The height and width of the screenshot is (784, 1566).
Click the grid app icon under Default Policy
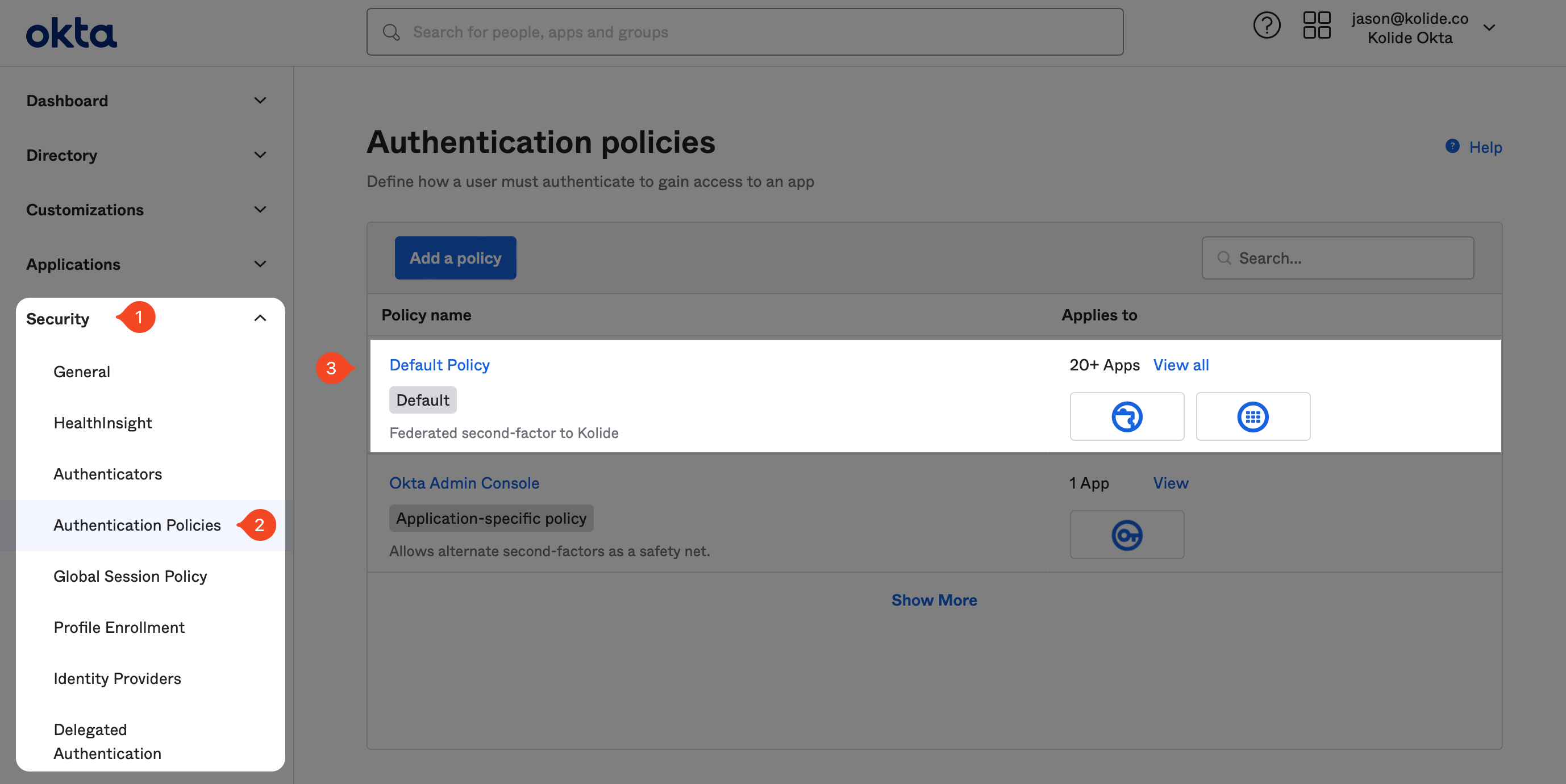tap(1253, 416)
